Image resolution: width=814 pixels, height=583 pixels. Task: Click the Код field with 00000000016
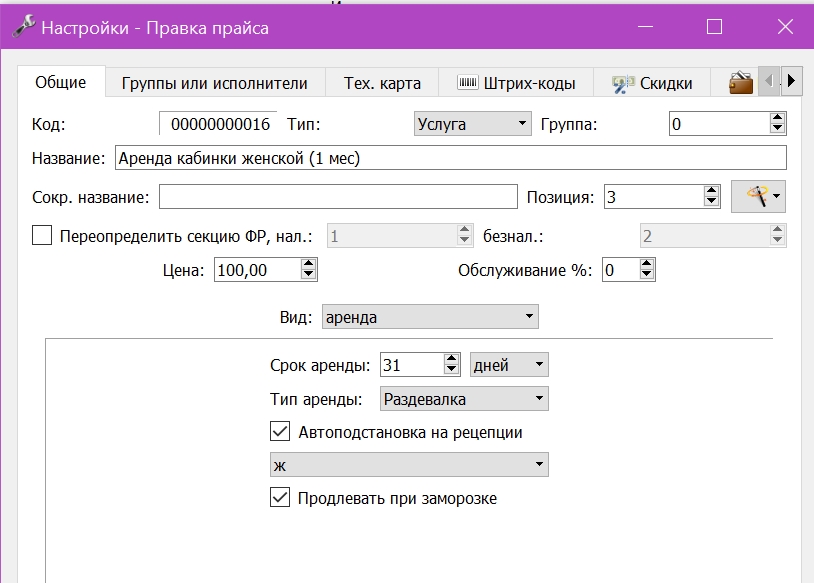[x=218, y=124]
